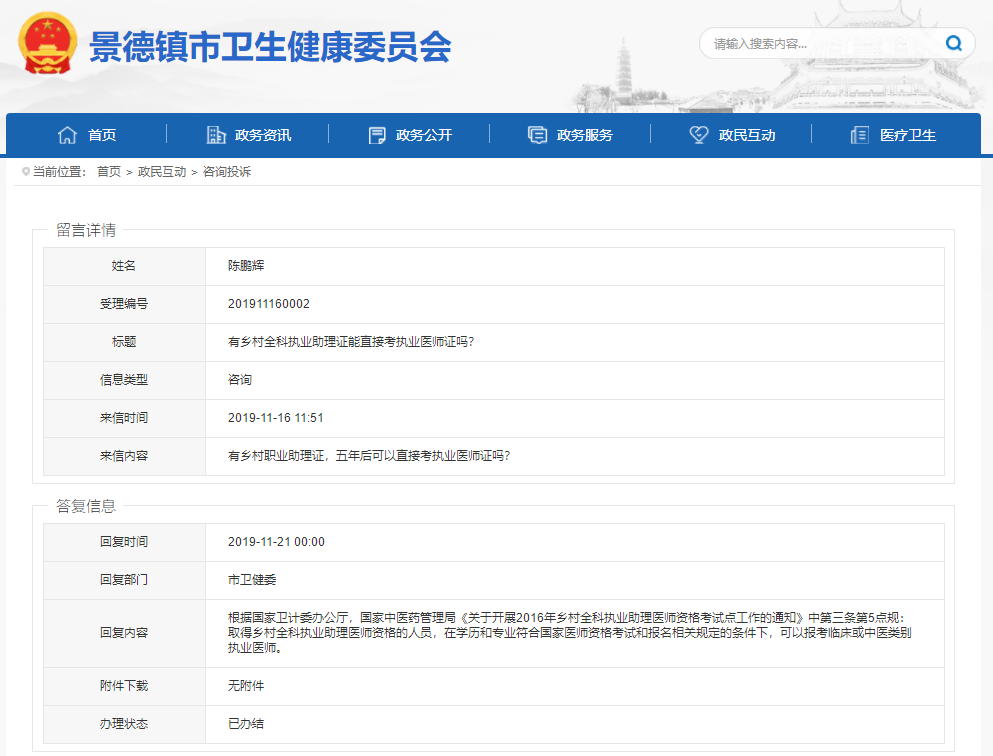Click the 咨询投诉 breadcrumb link
The image size is (993, 756).
[x=227, y=172]
